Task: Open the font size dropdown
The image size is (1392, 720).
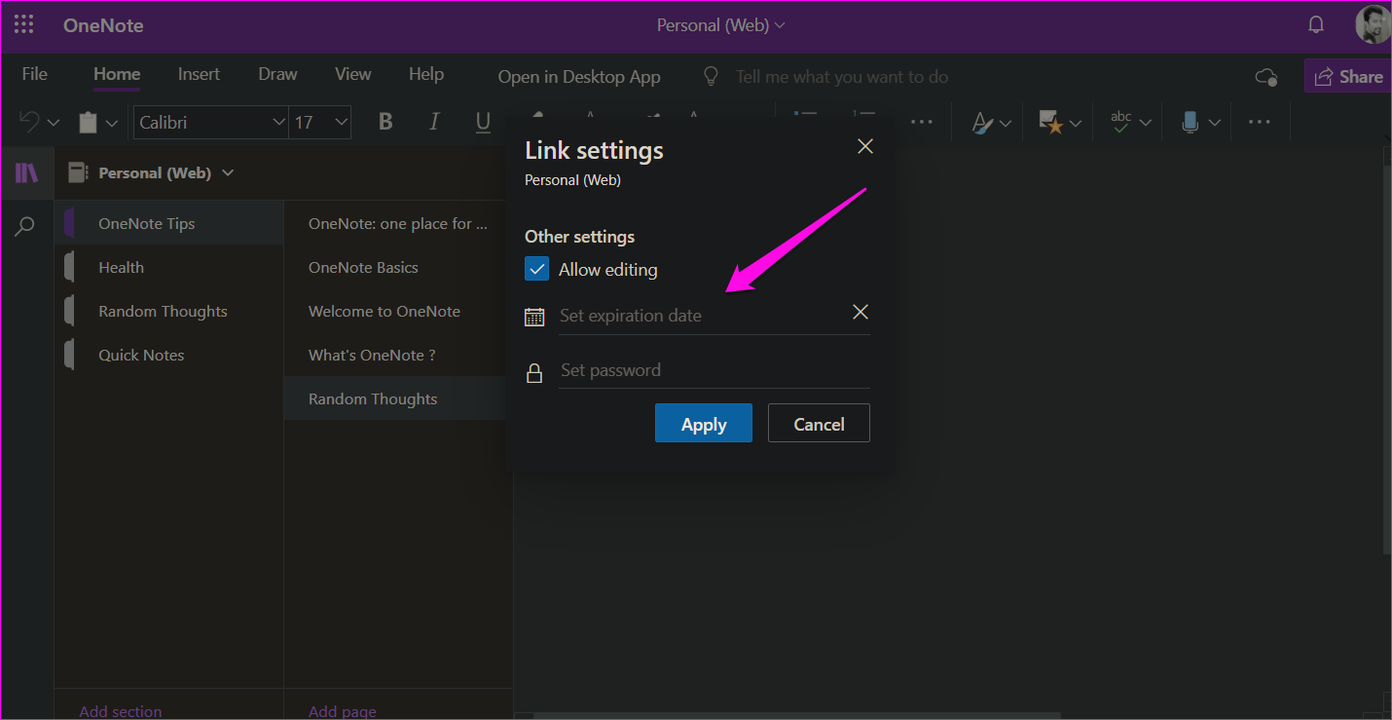Action: (x=318, y=121)
